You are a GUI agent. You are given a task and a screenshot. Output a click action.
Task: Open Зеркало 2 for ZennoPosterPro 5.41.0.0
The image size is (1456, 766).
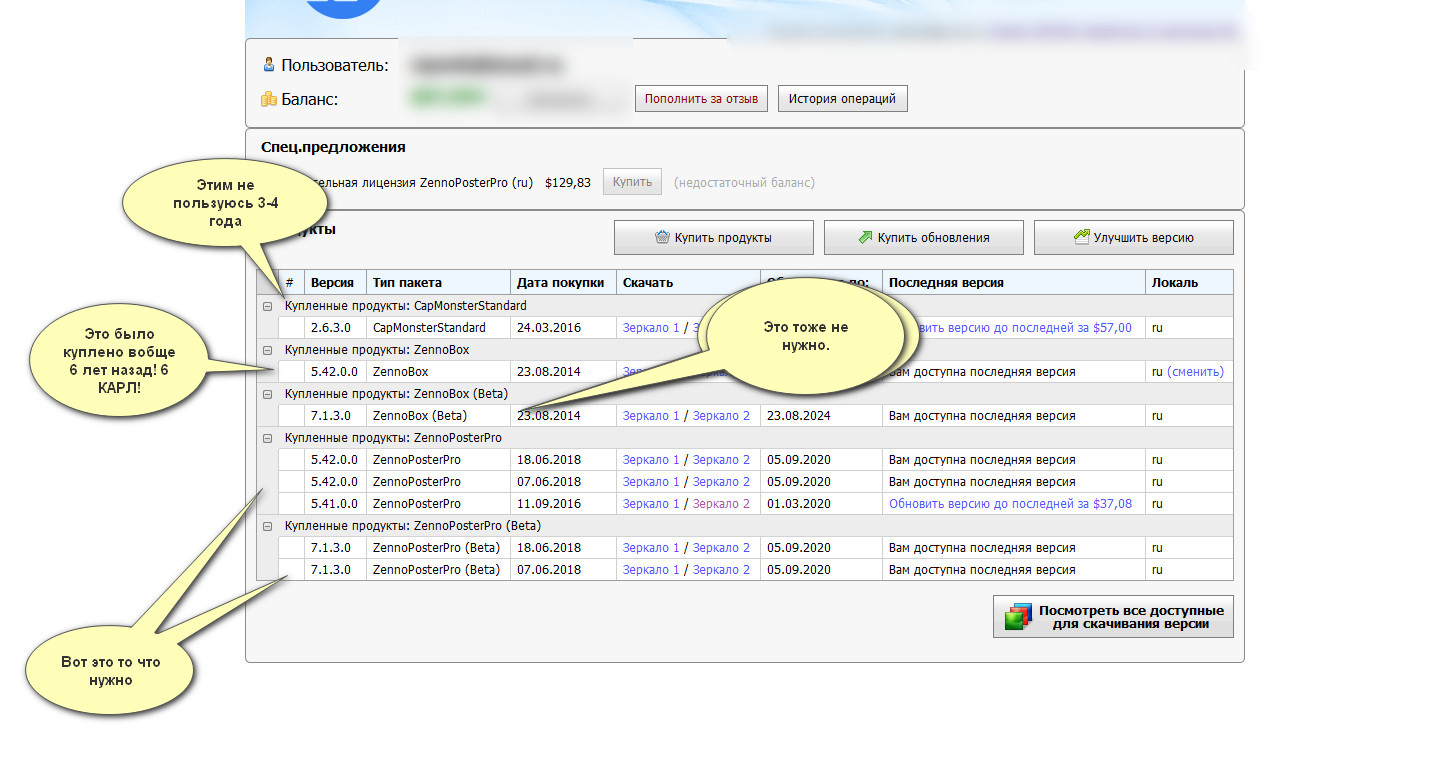(721, 504)
